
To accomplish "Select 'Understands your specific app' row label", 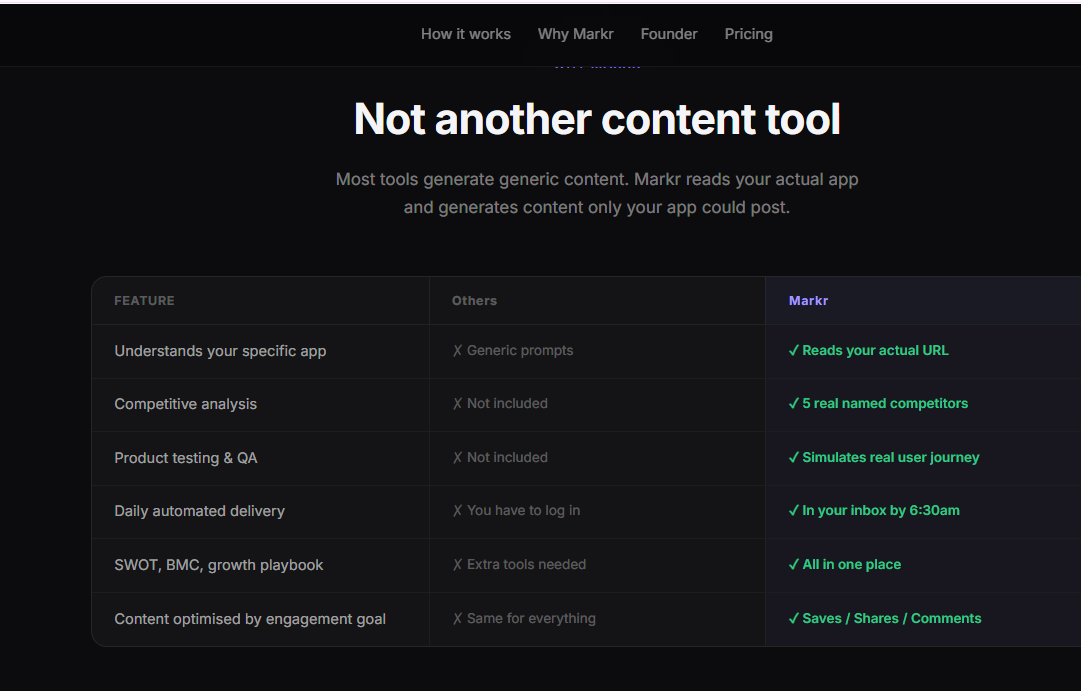I will (220, 351).
